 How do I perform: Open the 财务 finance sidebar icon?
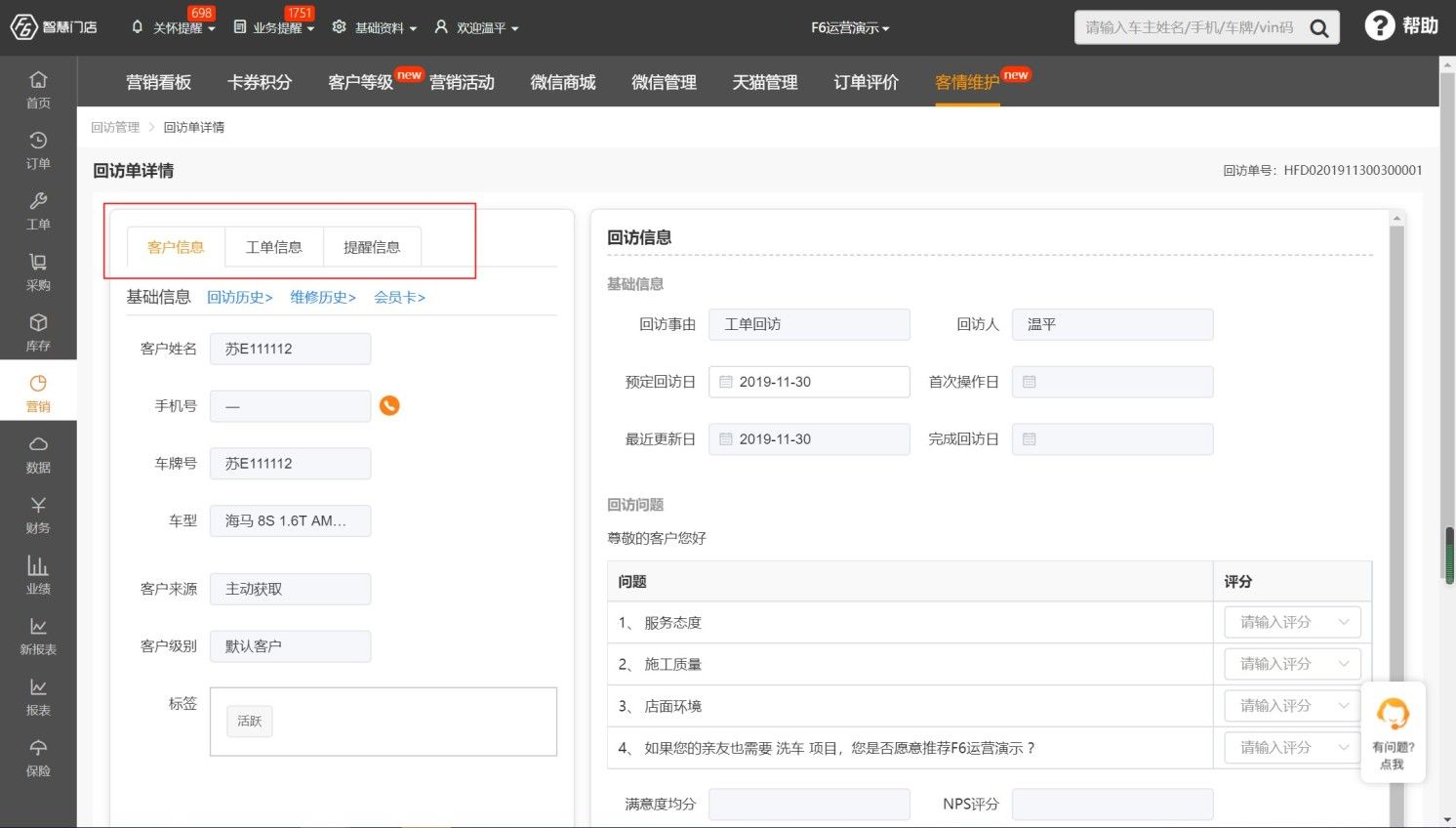(38, 515)
